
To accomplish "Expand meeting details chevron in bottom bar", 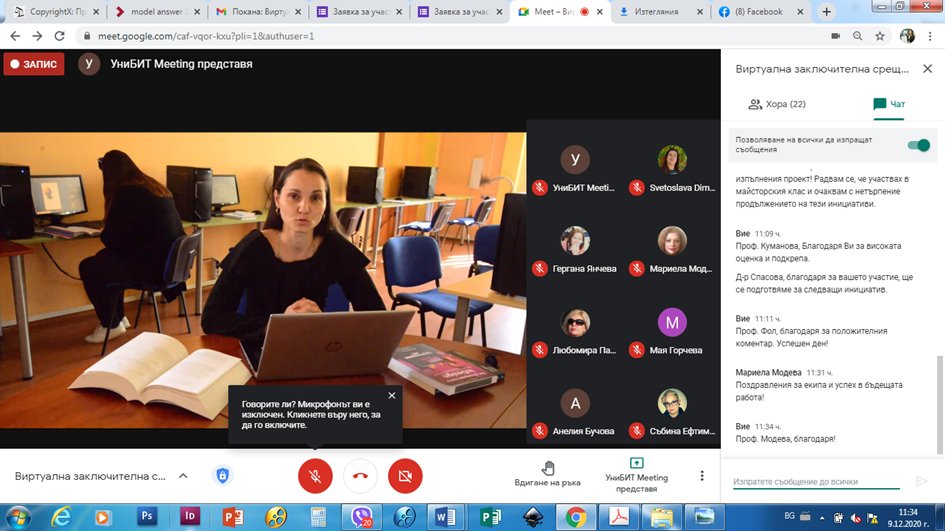I will 183,476.
